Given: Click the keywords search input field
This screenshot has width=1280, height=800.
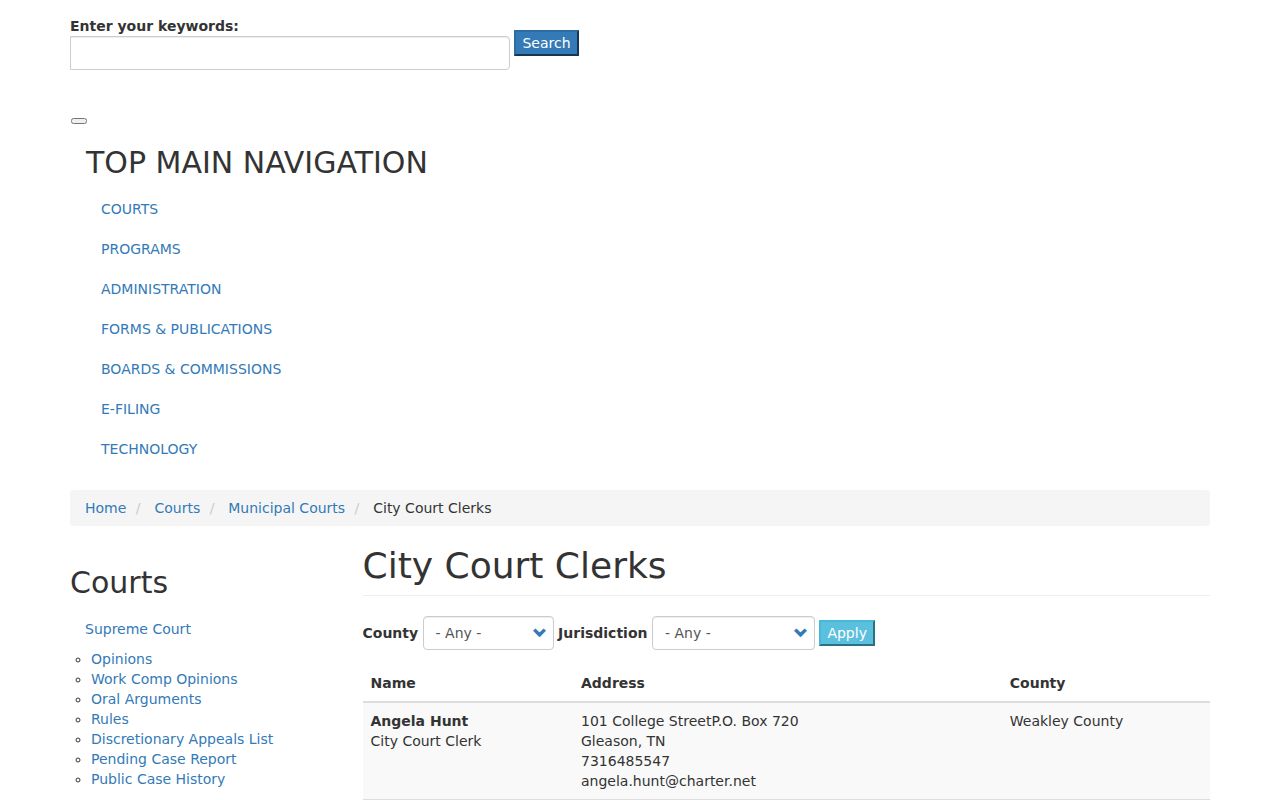Looking at the screenshot, I should point(290,53).
